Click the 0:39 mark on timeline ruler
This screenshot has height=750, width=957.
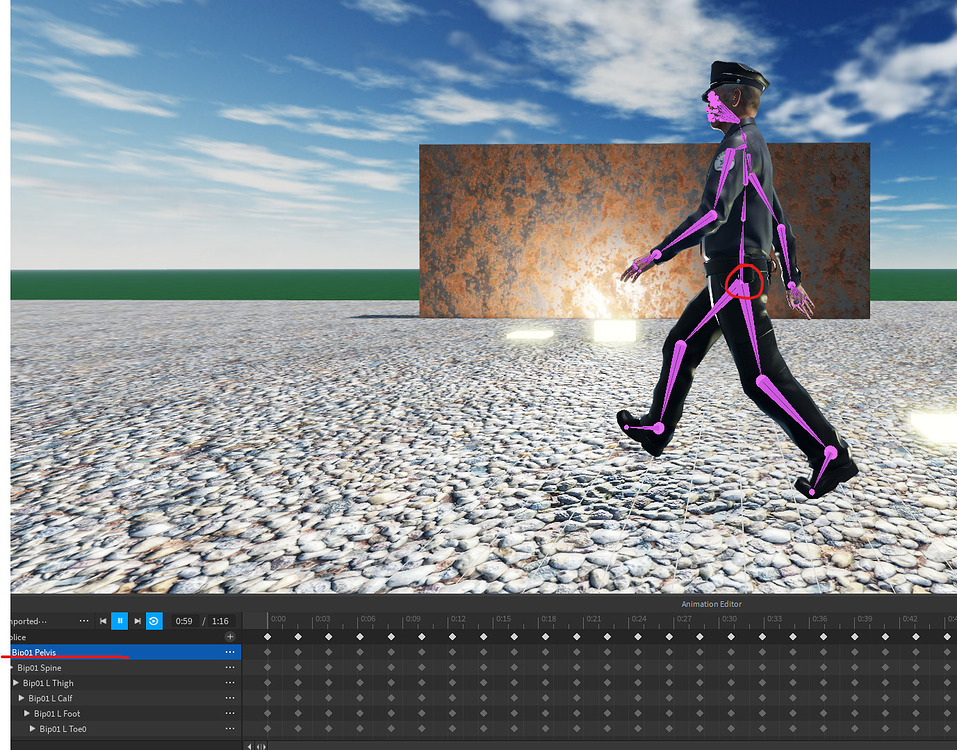click(x=864, y=619)
